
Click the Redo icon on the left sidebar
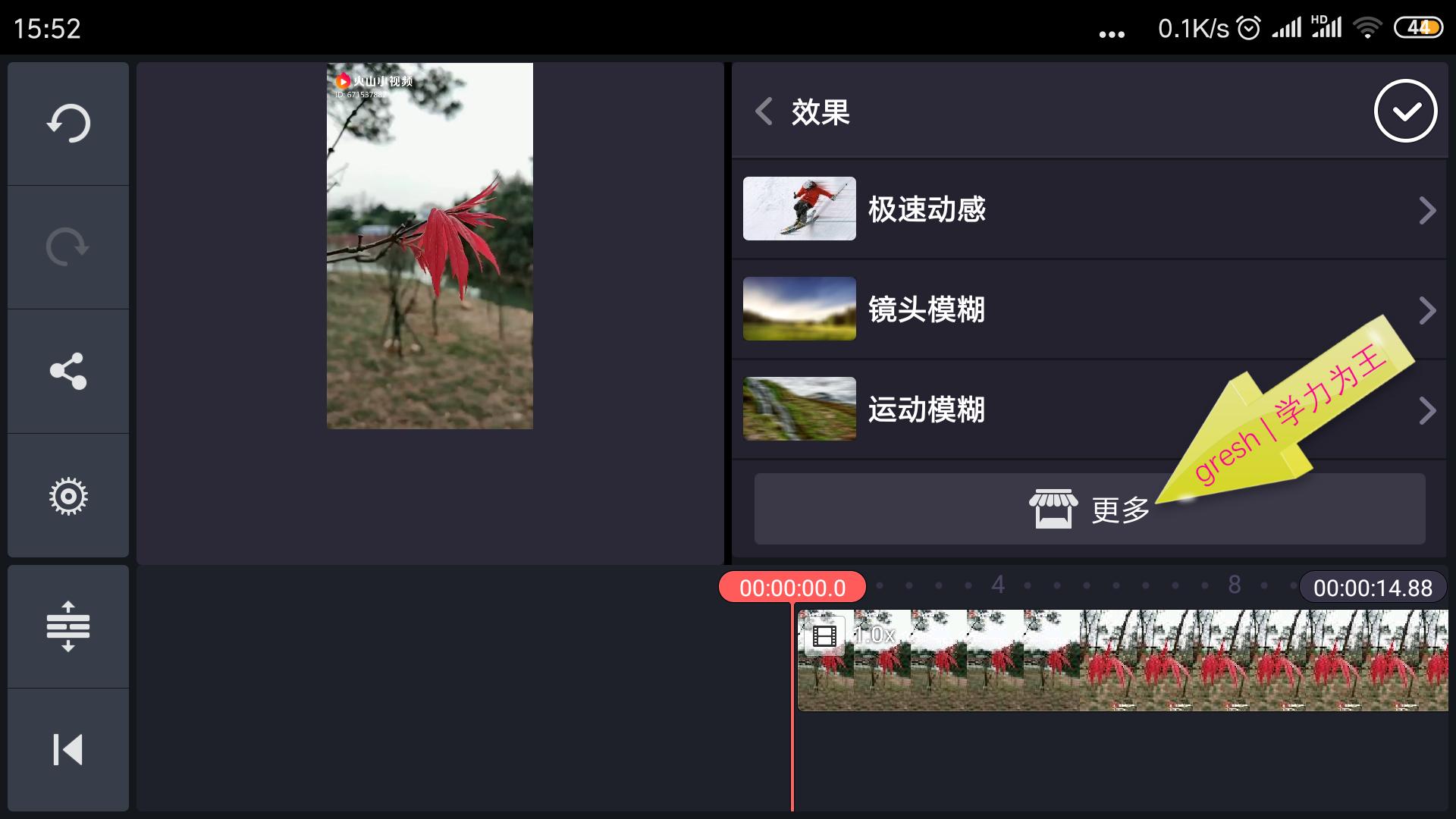(x=67, y=246)
